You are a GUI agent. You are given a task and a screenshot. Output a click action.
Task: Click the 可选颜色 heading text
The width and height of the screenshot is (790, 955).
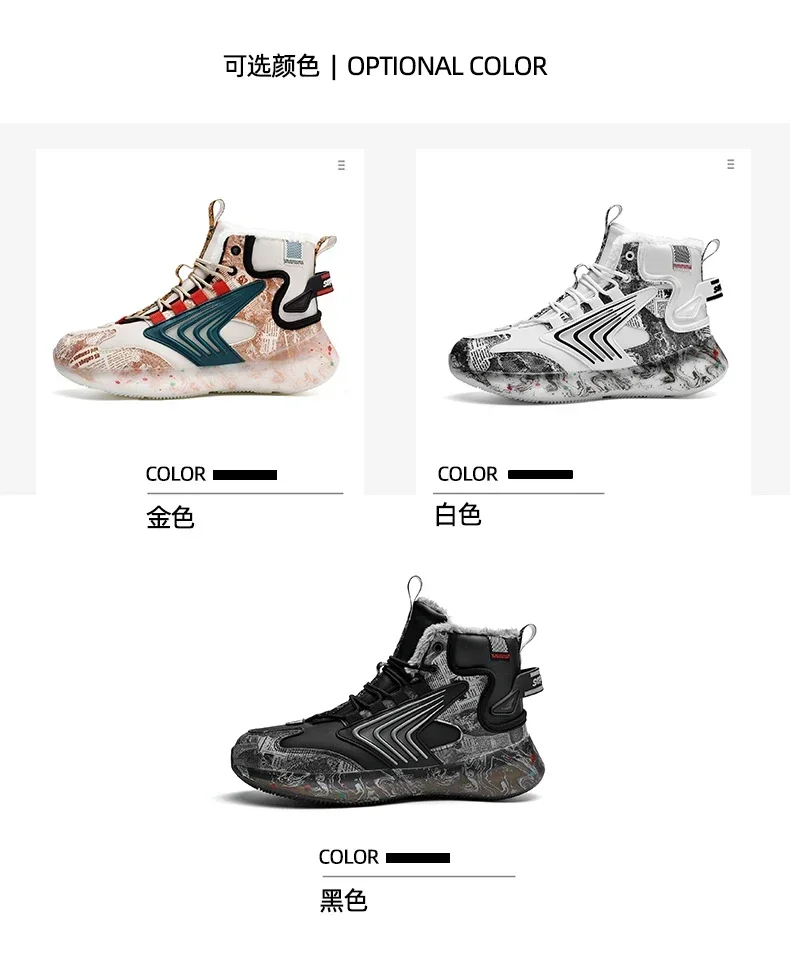point(271,66)
